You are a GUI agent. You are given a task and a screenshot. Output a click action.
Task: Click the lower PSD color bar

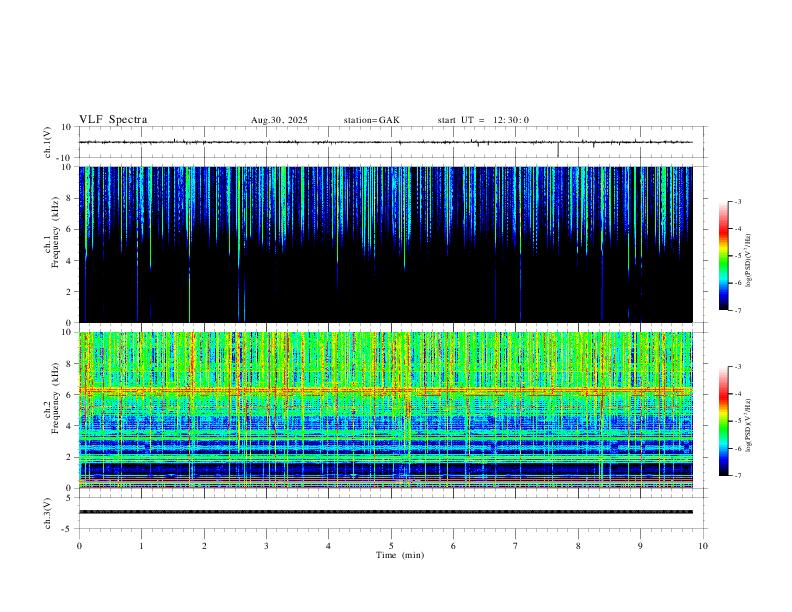pos(724,421)
